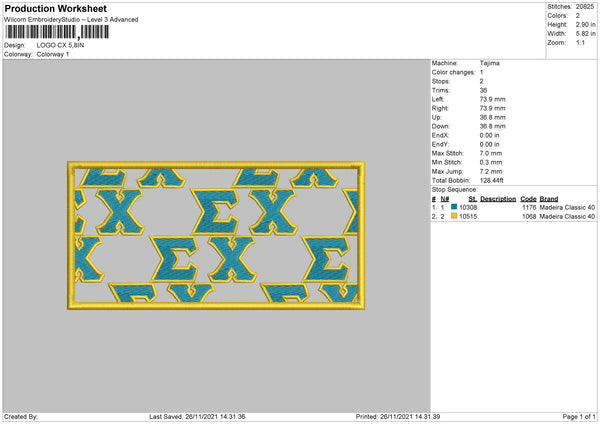This screenshot has height=424, width=600.
Task: Click 'Wilcom EmbroideryStudio – Level 3 Advanced' text
Action: [x=71, y=20]
